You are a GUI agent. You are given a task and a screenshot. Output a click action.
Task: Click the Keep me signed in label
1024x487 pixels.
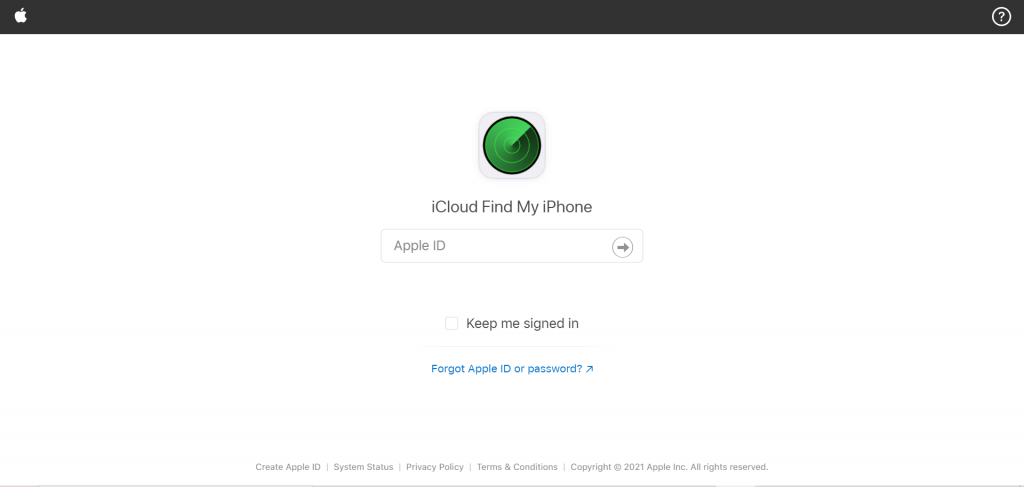pos(522,323)
